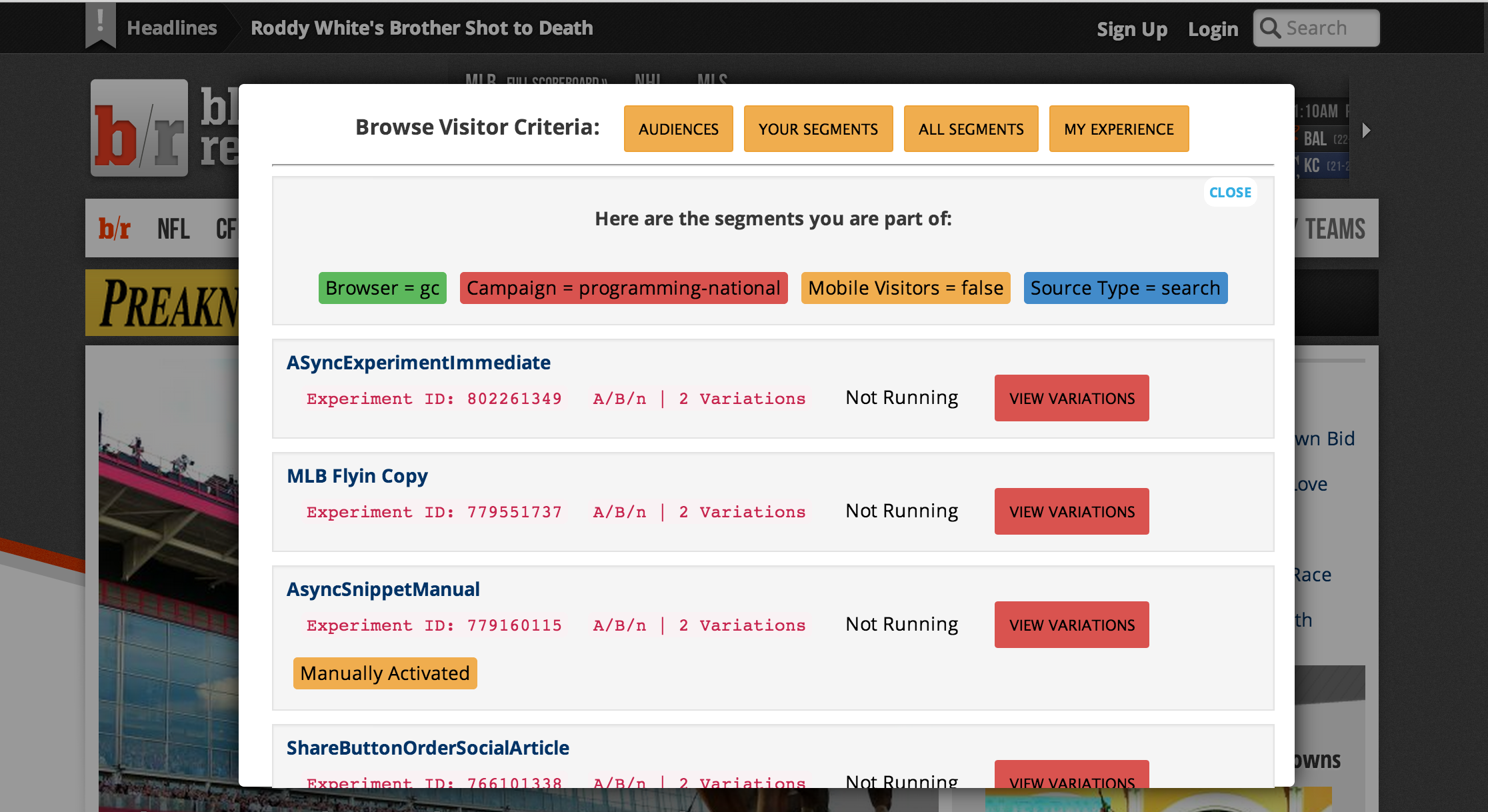Select the Source Type = search tag
The height and width of the screenshot is (812, 1488).
(x=1125, y=288)
